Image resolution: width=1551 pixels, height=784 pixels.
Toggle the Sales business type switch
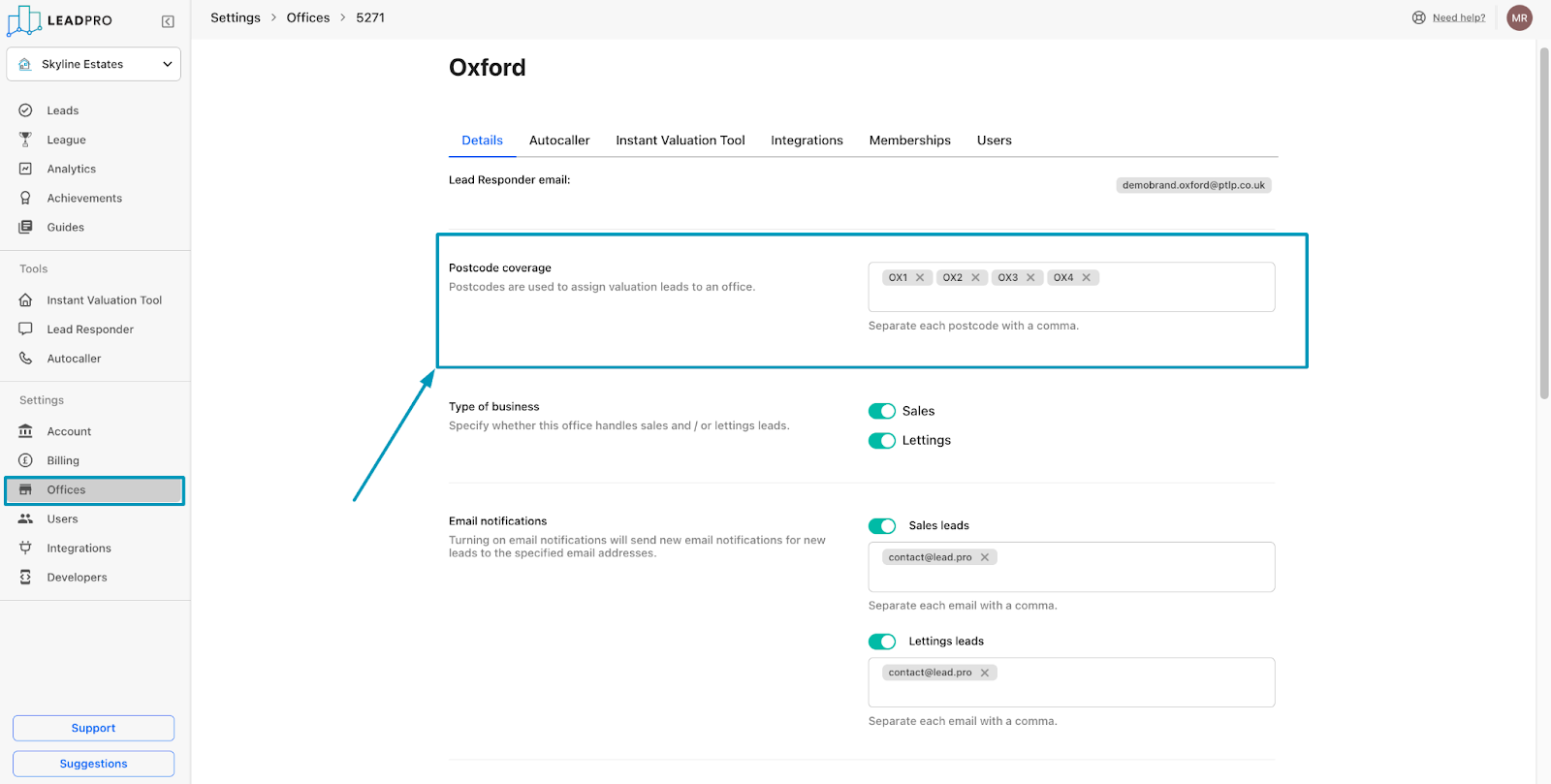pyautogui.click(x=882, y=411)
